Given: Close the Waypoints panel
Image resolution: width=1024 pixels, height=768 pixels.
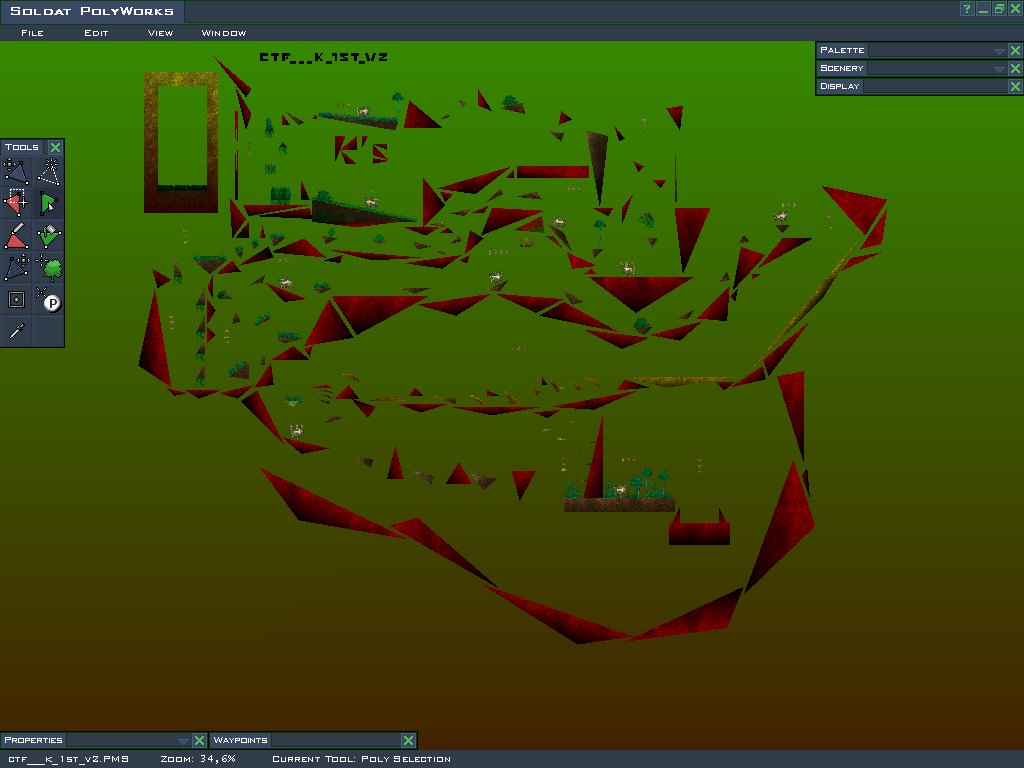Looking at the screenshot, I should 408,740.
